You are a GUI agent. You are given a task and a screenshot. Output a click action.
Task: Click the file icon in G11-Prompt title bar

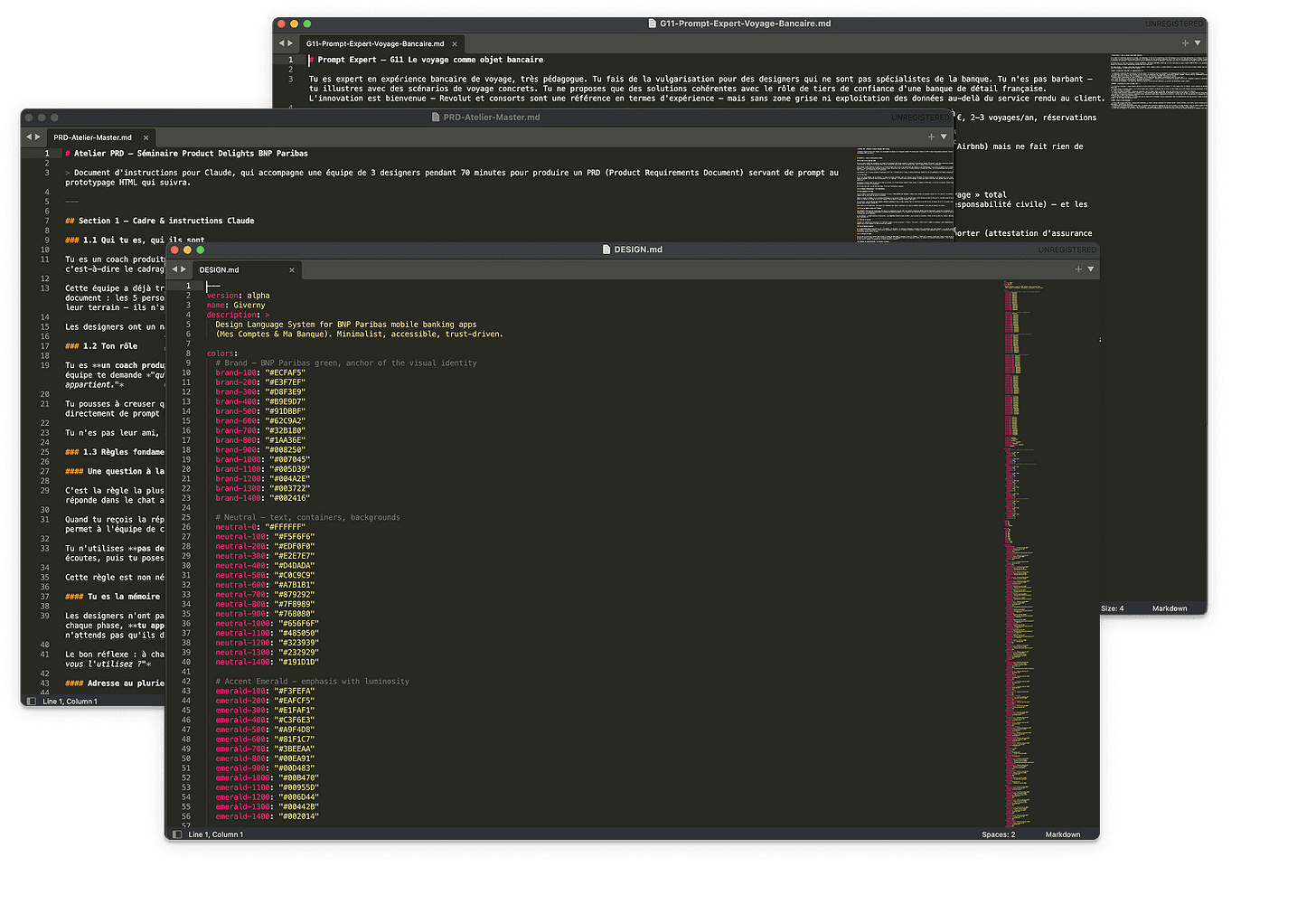point(653,24)
